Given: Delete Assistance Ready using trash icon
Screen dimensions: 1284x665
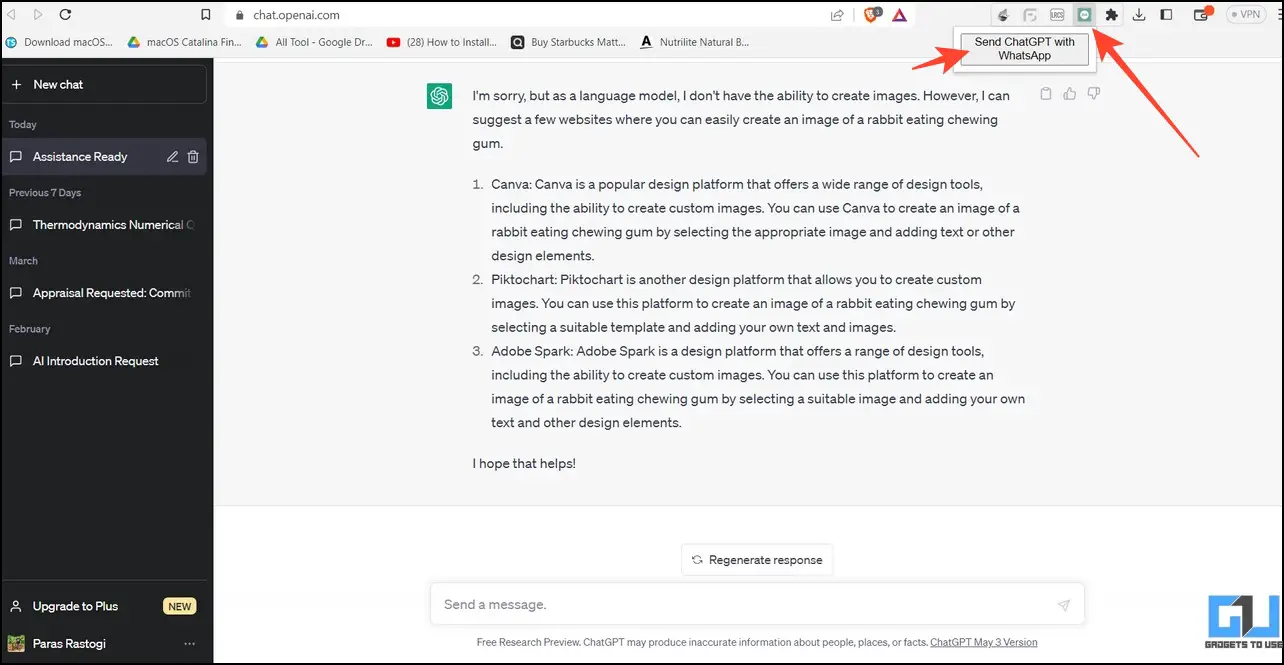Looking at the screenshot, I should click(194, 157).
